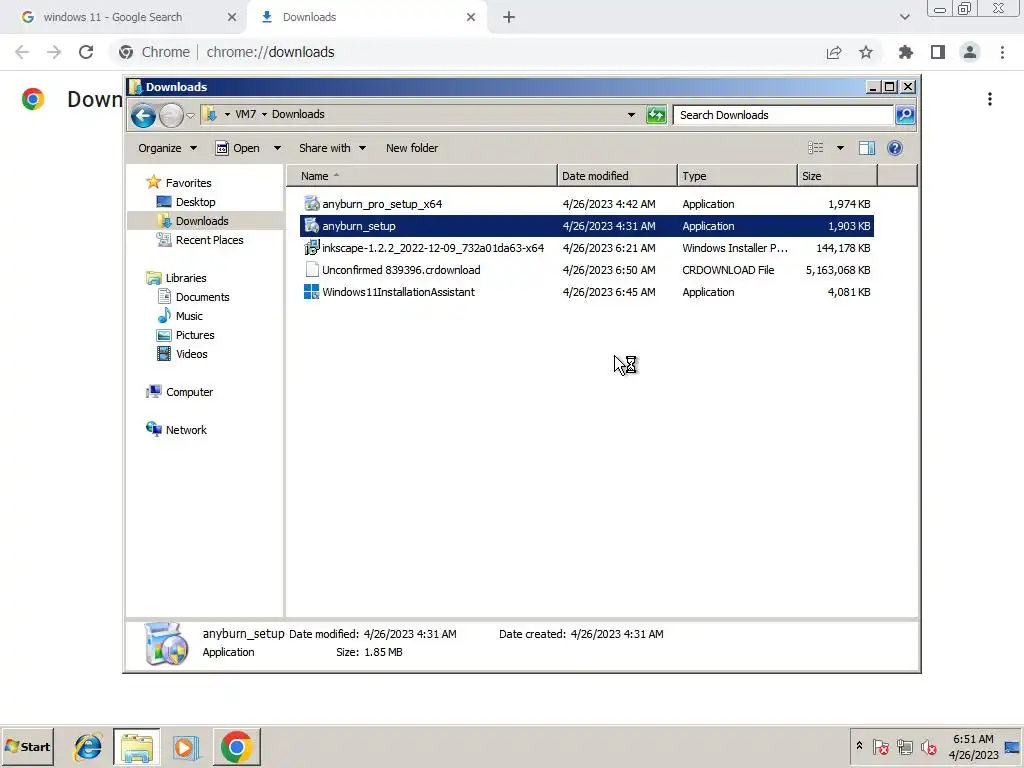Open the Chrome tab search chevron
1024x768 pixels.
coord(904,17)
